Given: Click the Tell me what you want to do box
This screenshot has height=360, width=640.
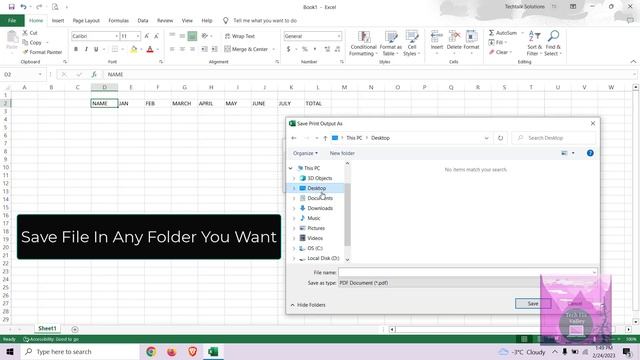Looking at the screenshot, I should 265,20.
